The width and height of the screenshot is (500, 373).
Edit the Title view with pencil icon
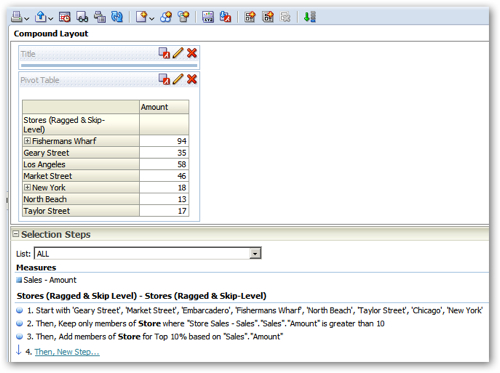pos(178,53)
